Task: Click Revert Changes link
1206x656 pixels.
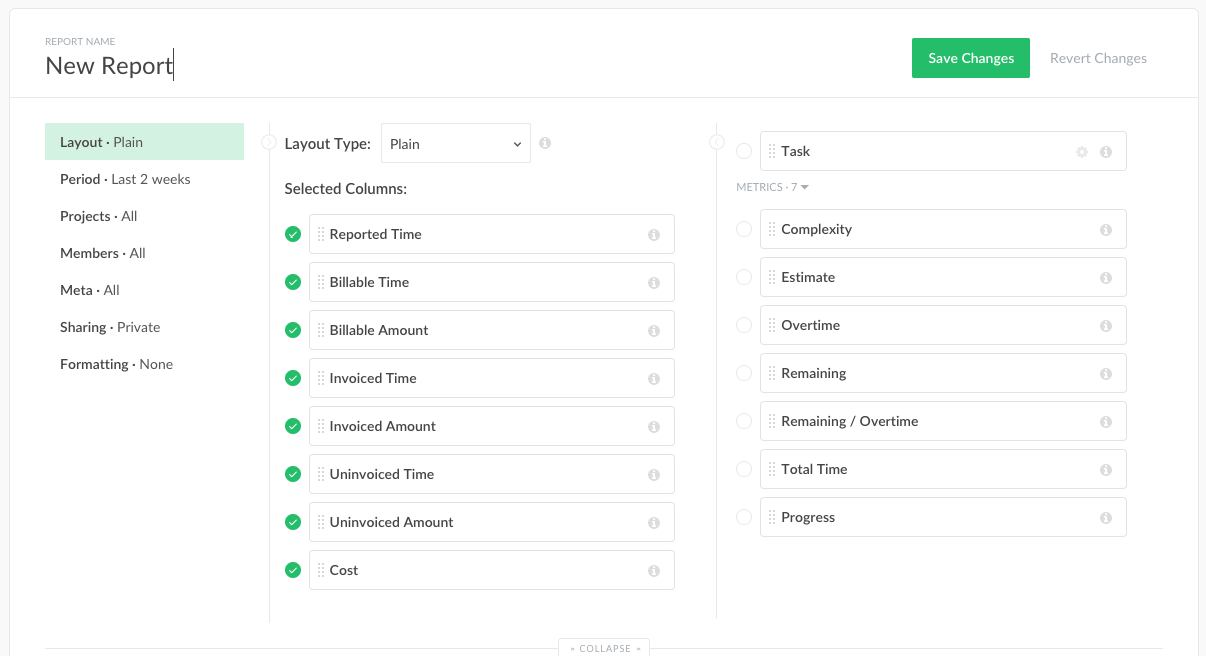Action: [x=1098, y=58]
